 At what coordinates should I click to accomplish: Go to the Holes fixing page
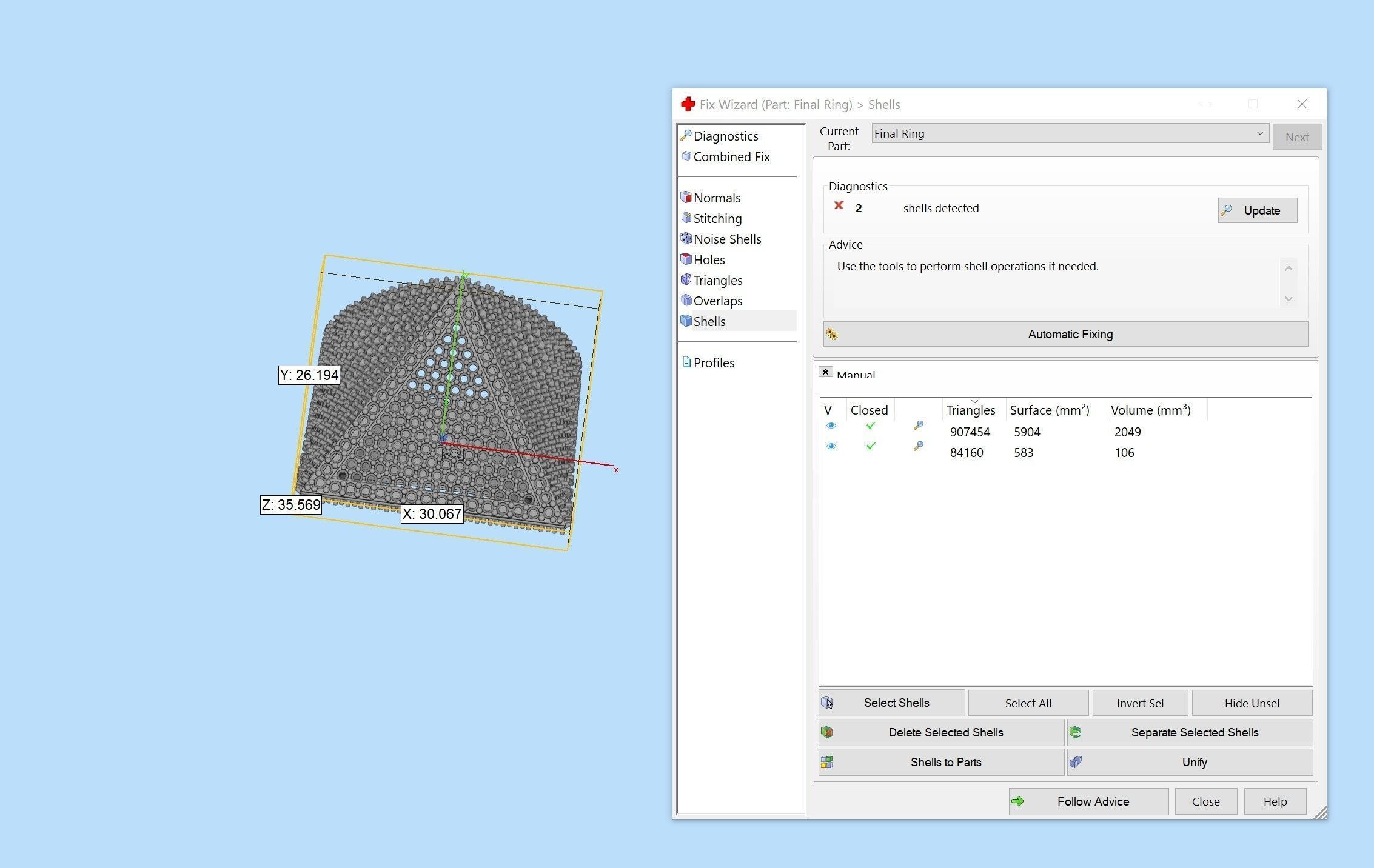click(x=709, y=260)
